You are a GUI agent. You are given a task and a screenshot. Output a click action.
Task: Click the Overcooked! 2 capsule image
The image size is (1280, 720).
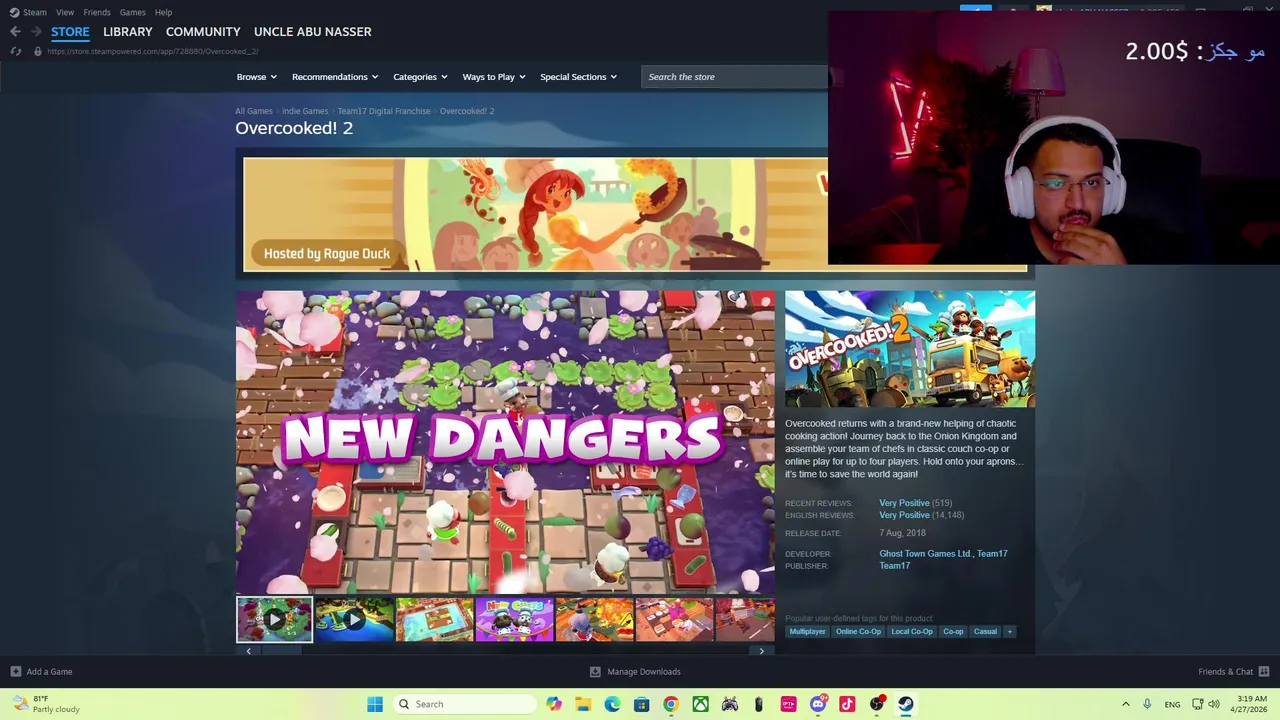[x=910, y=349]
